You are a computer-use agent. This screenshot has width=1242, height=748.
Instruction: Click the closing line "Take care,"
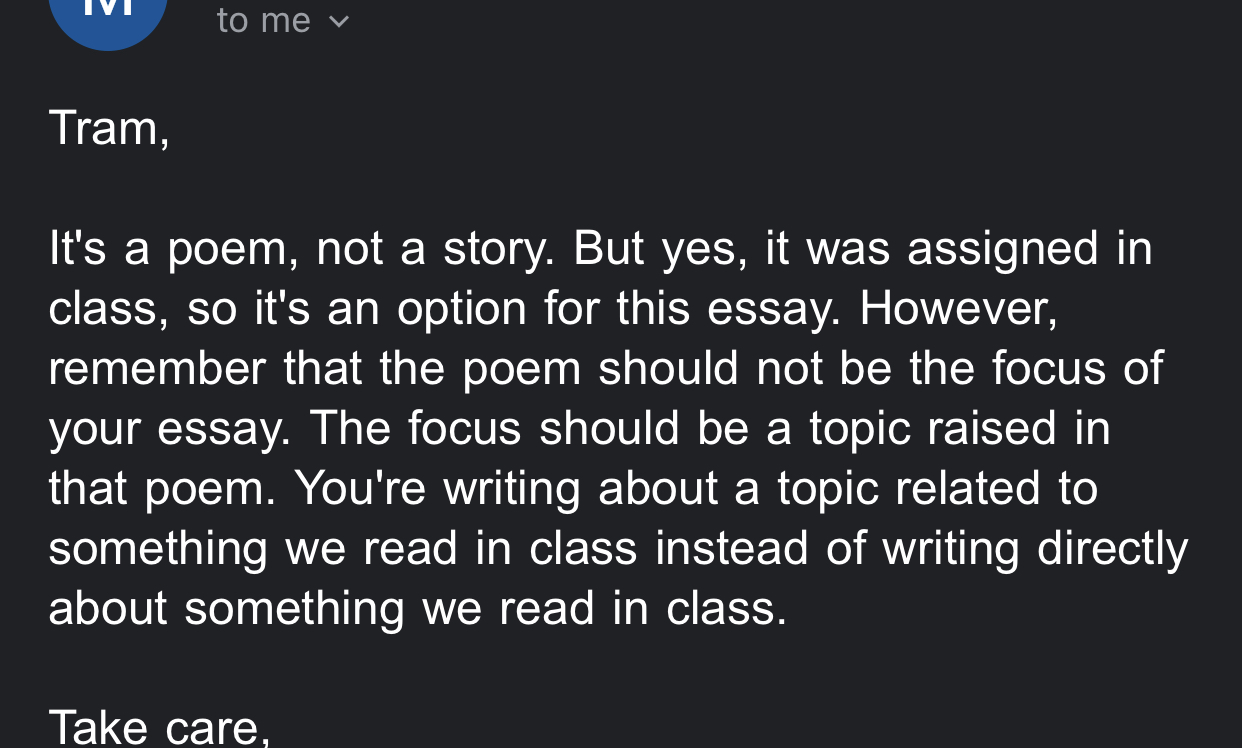click(x=159, y=727)
